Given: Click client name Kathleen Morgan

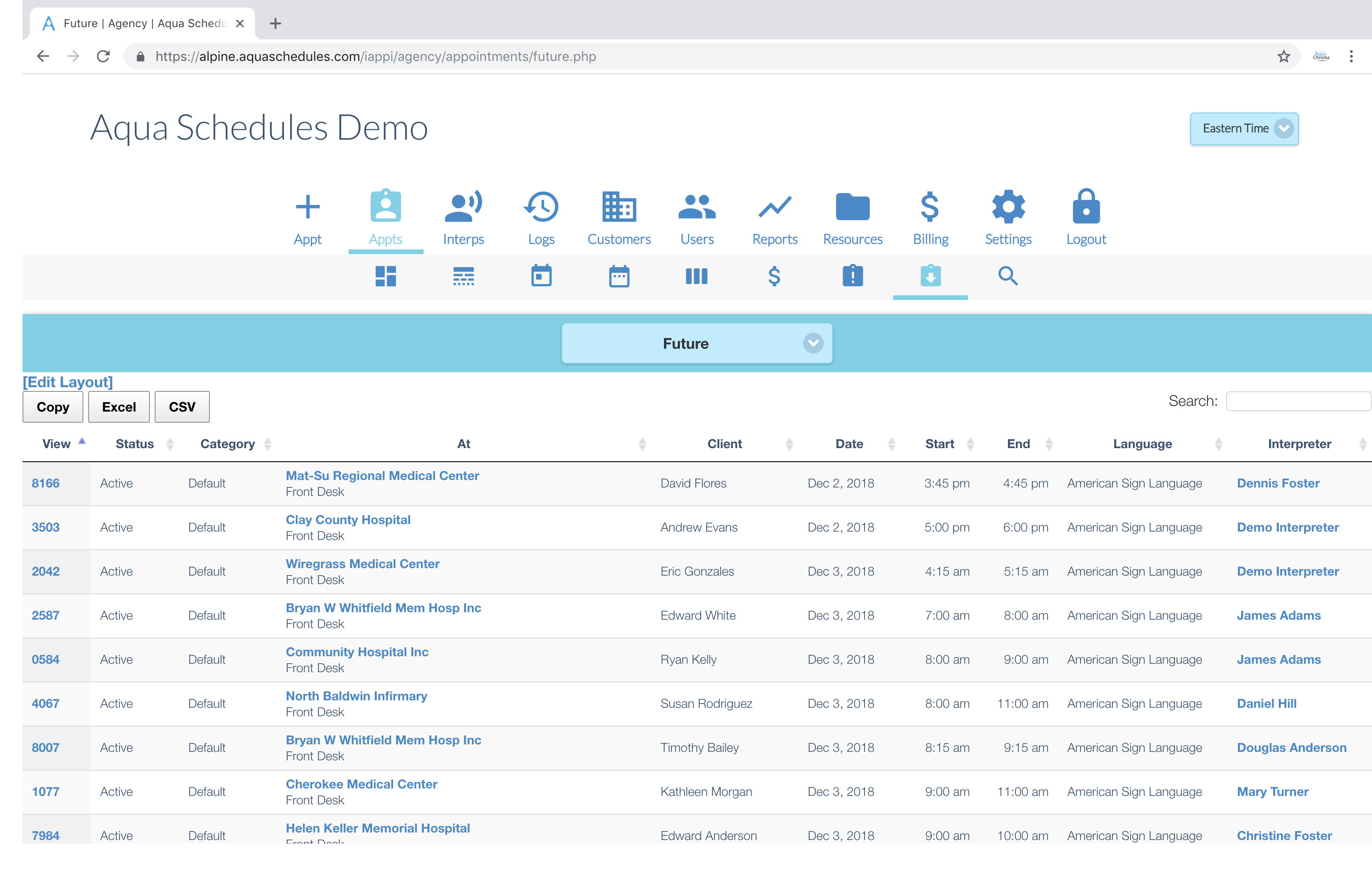Looking at the screenshot, I should (x=706, y=792).
